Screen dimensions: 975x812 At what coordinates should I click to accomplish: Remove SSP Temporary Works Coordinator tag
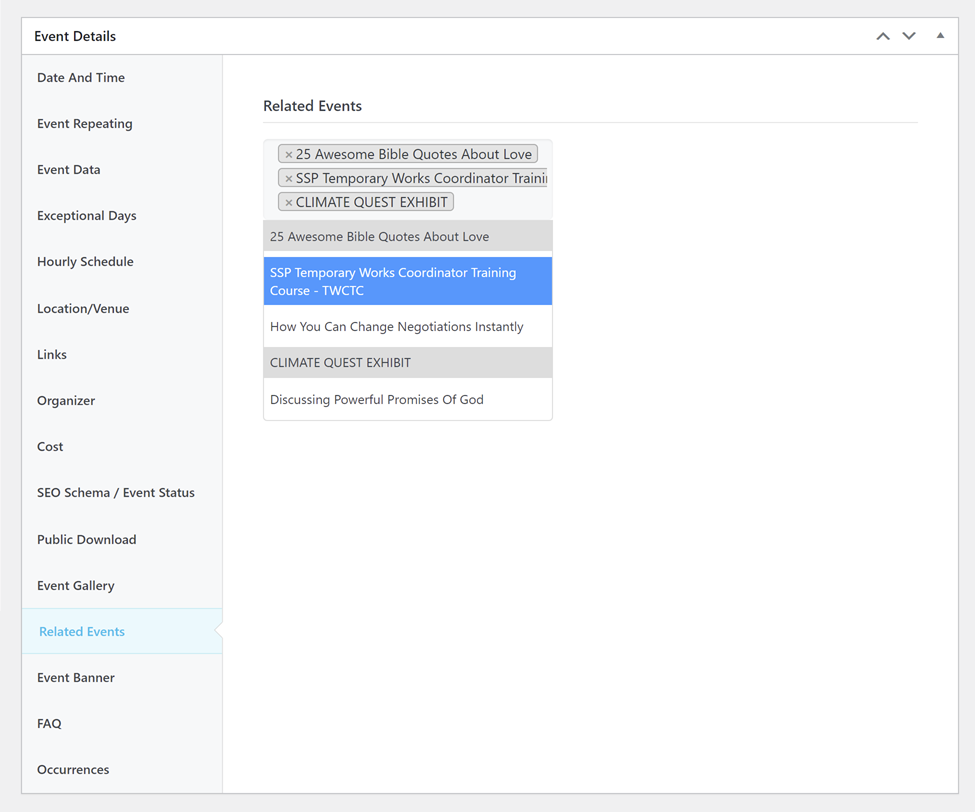tap(289, 179)
